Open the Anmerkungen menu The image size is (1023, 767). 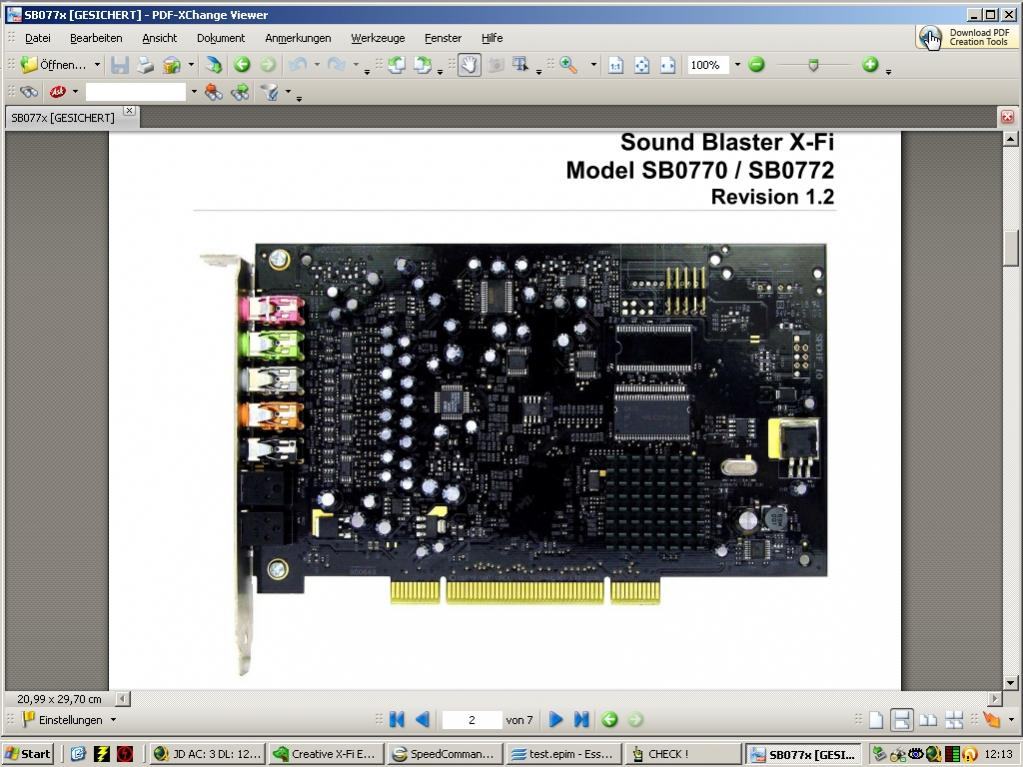pyautogui.click(x=298, y=38)
